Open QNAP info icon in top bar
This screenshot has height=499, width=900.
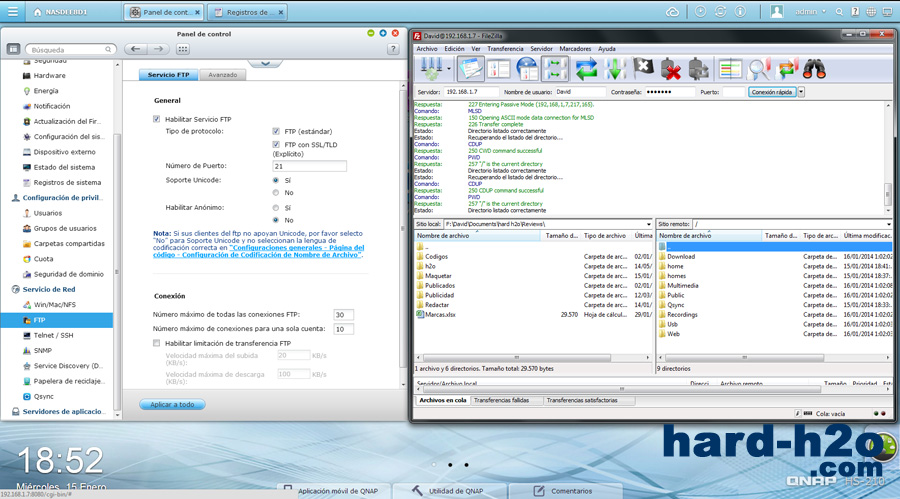click(x=740, y=11)
